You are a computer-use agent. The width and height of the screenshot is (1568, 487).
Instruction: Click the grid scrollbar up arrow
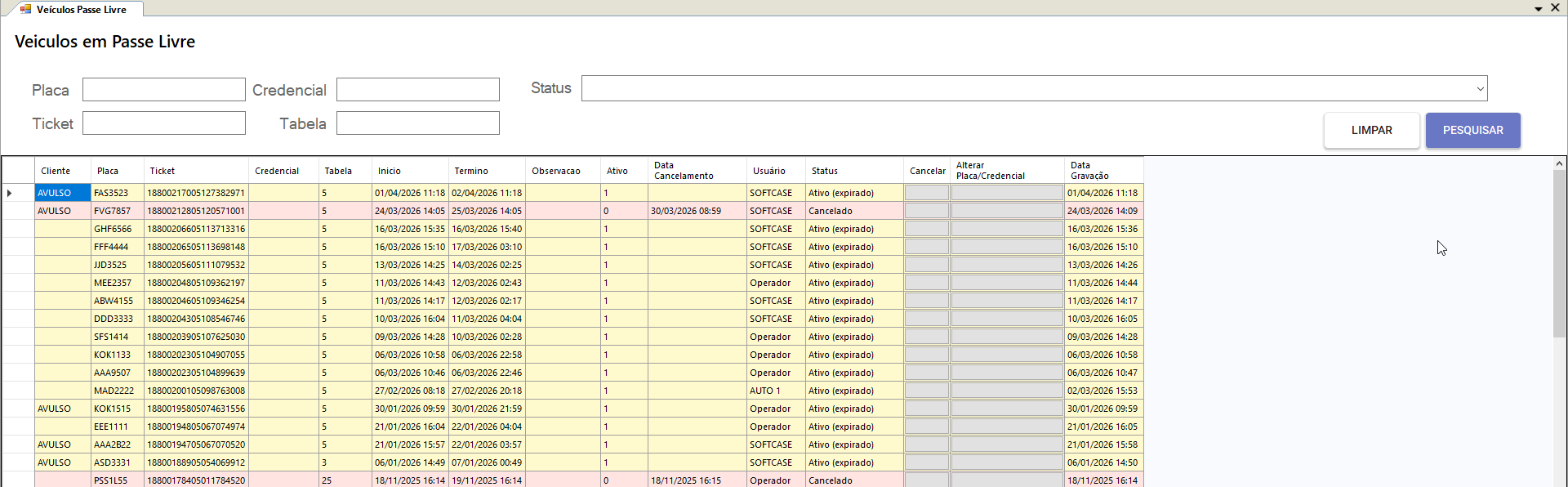(x=1559, y=163)
